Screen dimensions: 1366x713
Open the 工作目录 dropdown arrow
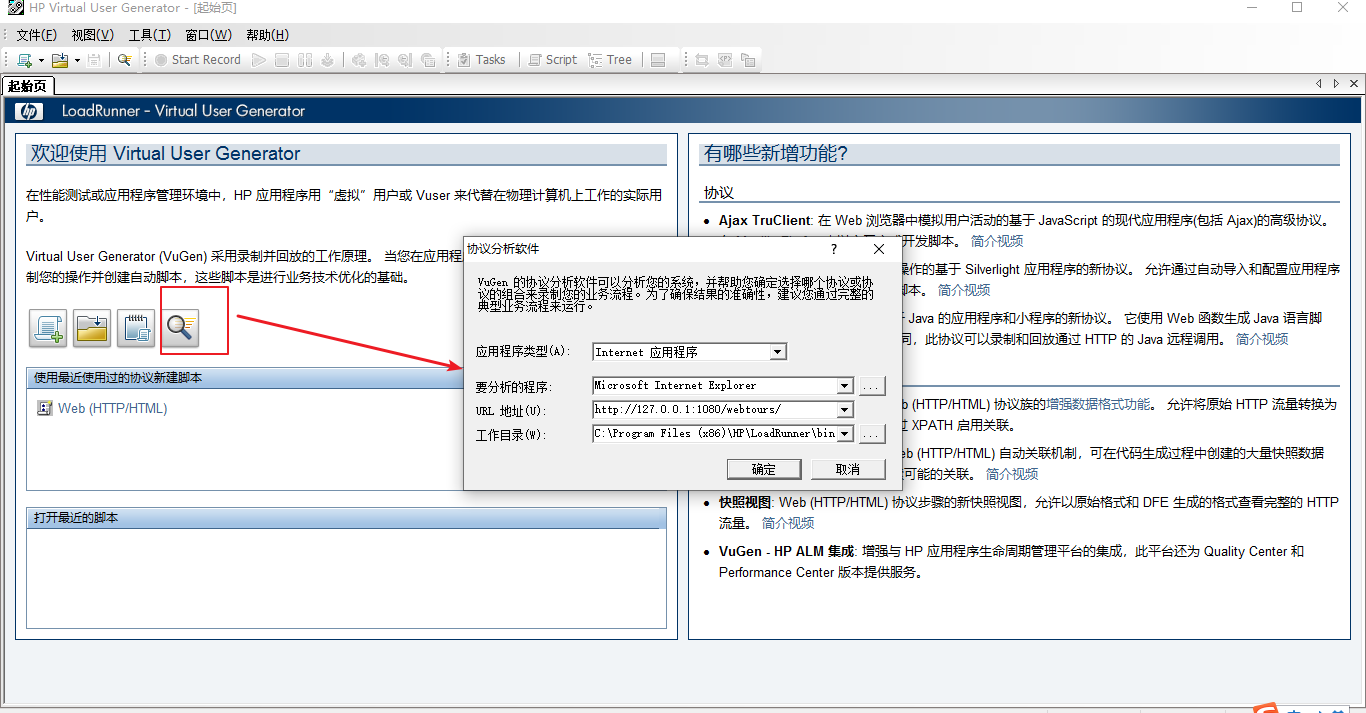(845, 434)
